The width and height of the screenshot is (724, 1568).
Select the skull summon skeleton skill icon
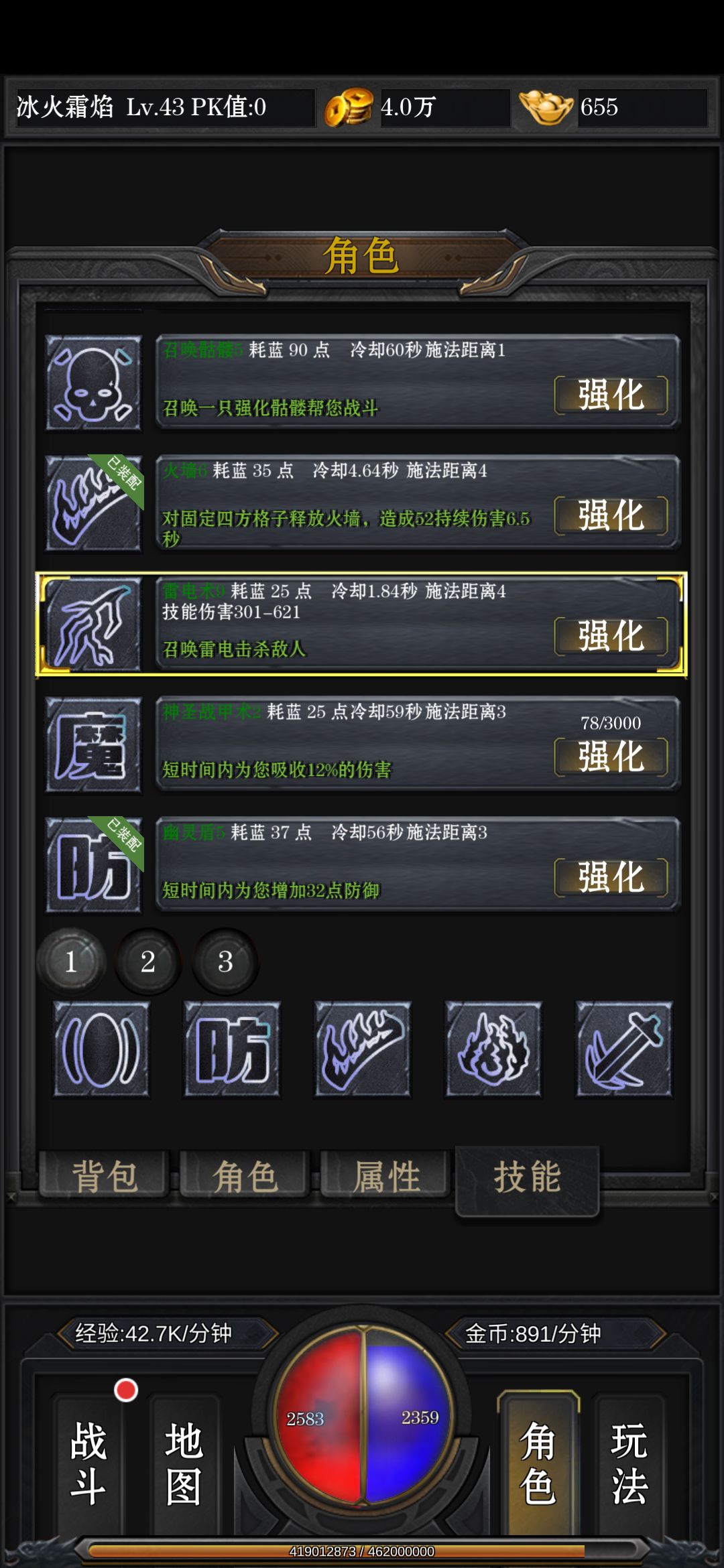pos(93,383)
